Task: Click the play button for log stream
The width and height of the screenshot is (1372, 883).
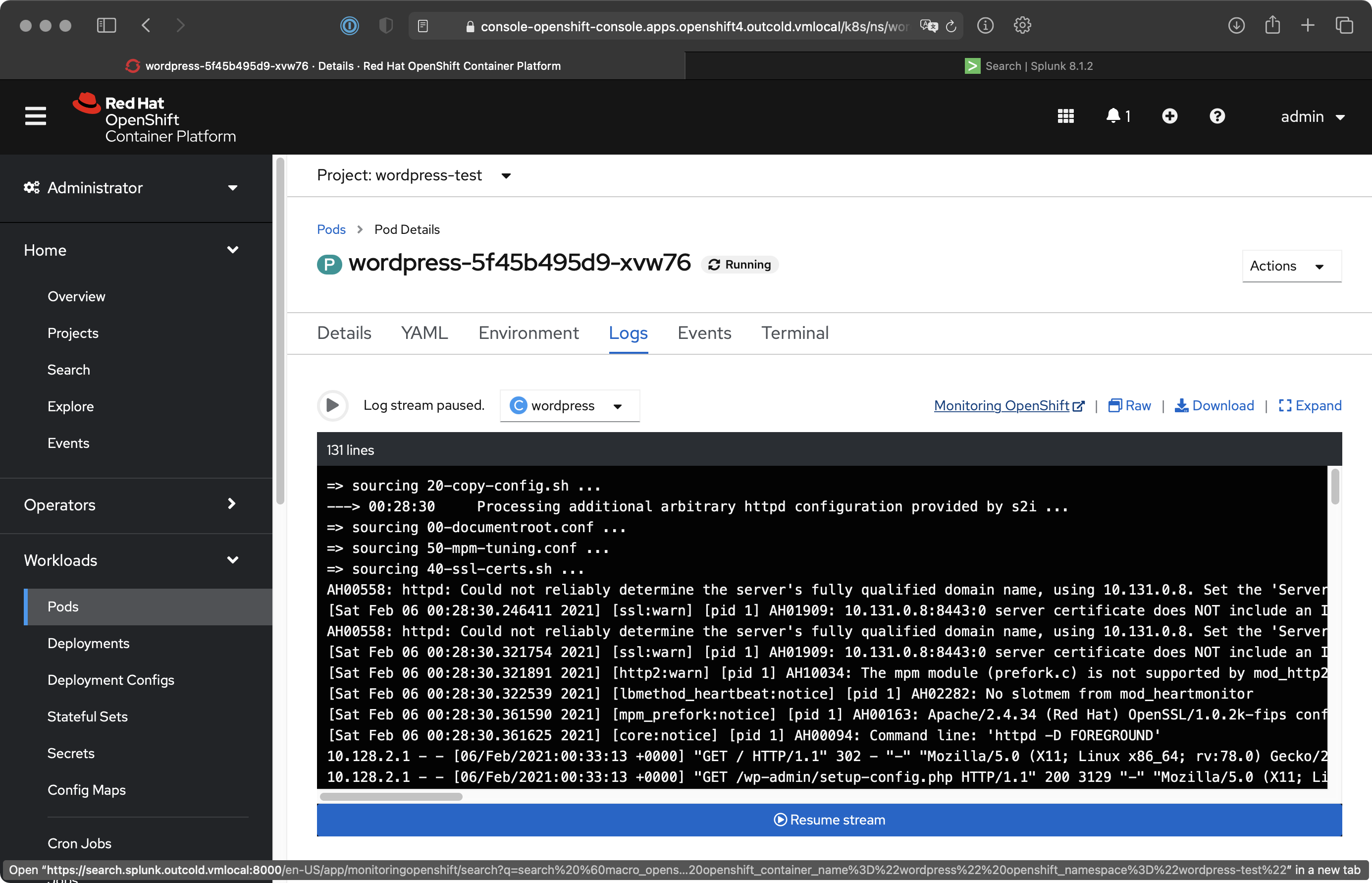Action: (332, 405)
